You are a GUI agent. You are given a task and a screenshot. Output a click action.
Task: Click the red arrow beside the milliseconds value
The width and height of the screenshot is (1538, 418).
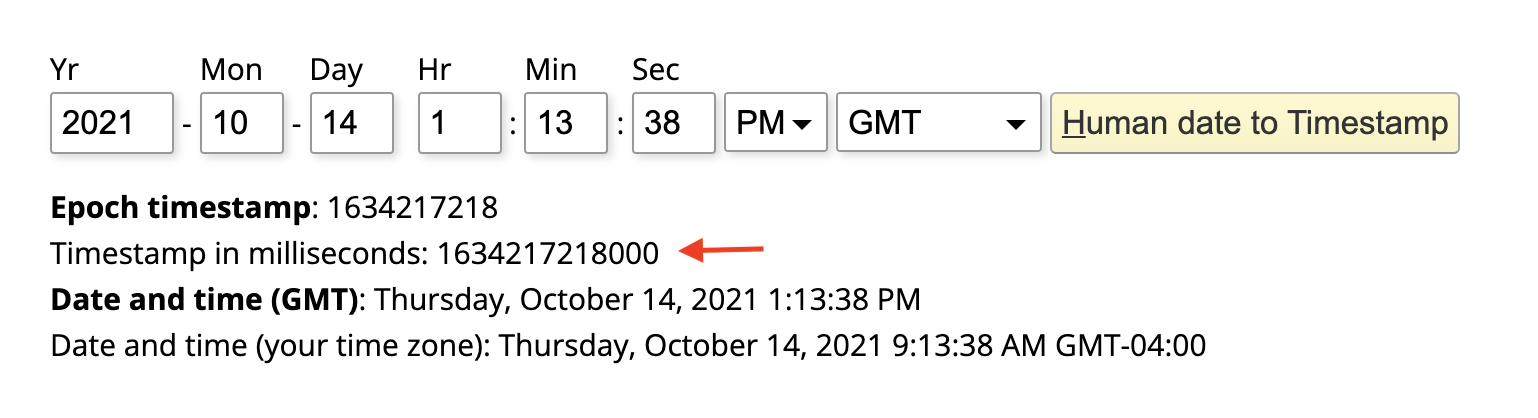721,251
